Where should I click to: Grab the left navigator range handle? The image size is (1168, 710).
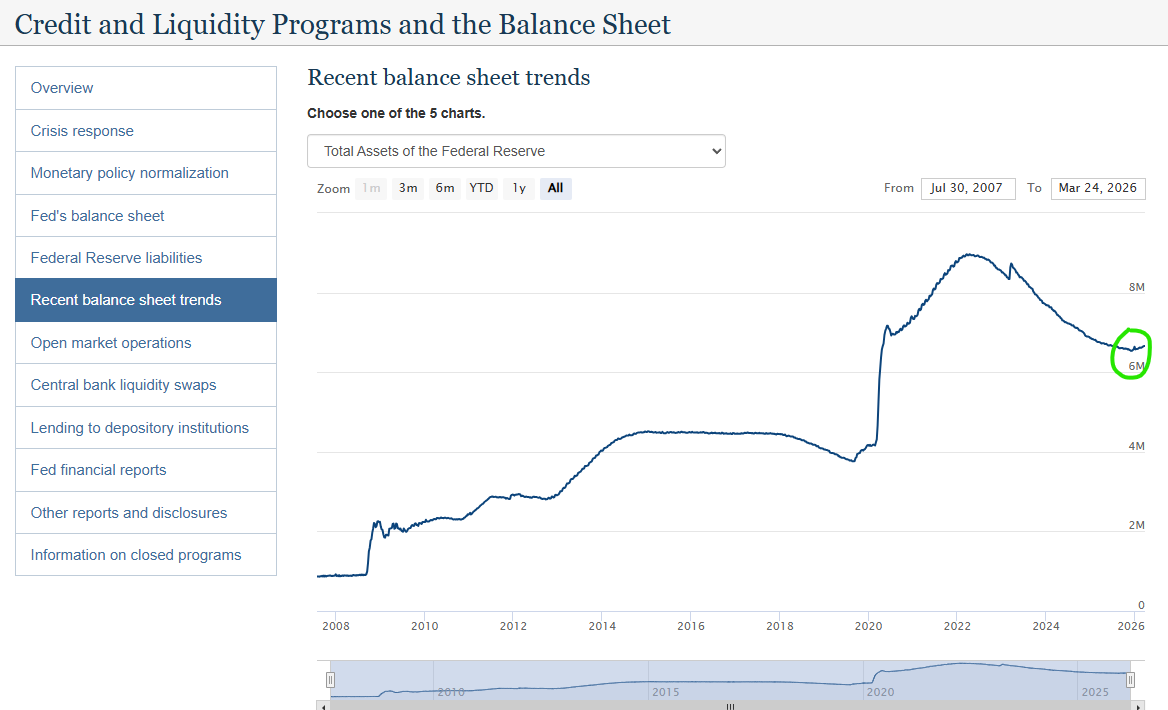[x=330, y=679]
